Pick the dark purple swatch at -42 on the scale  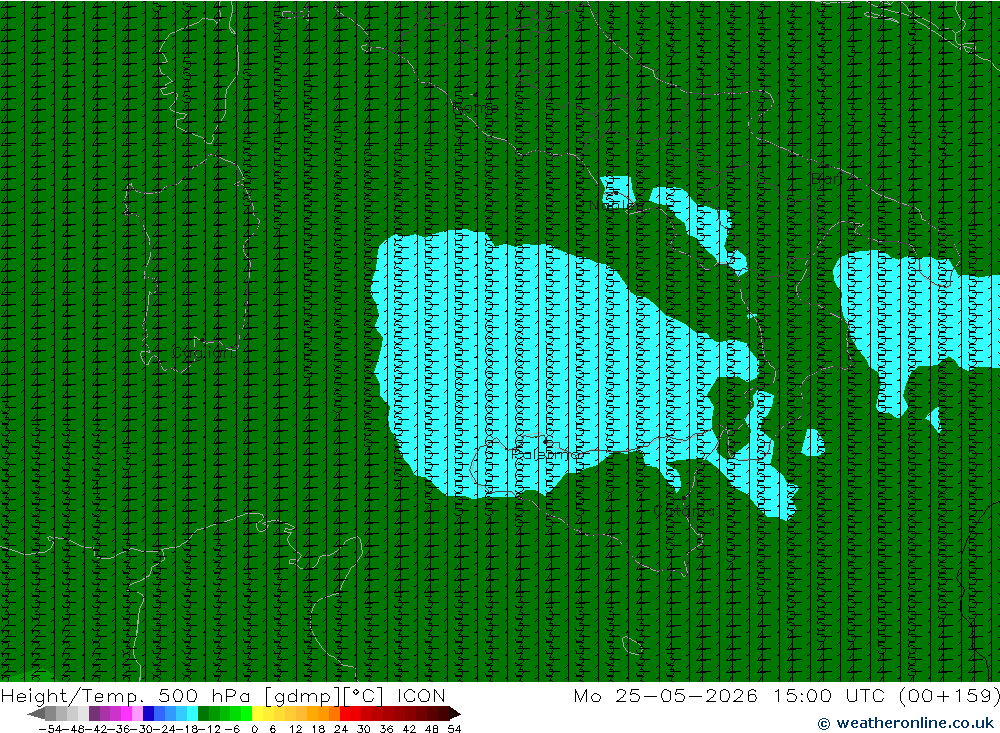point(94,713)
